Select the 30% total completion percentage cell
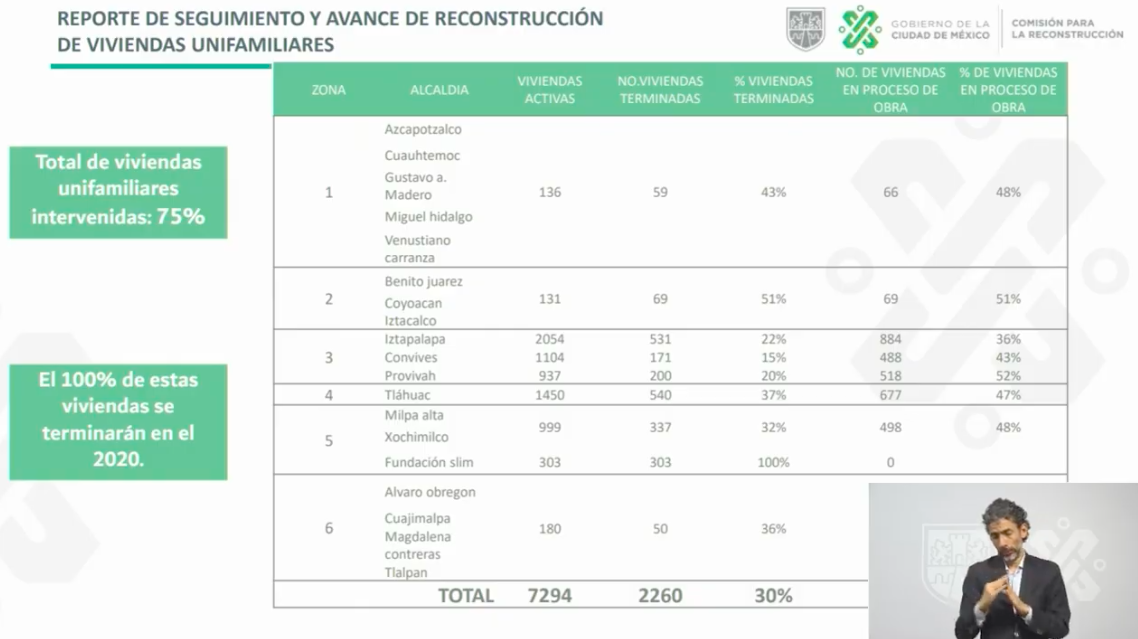1138x639 pixels. [x=772, y=594]
